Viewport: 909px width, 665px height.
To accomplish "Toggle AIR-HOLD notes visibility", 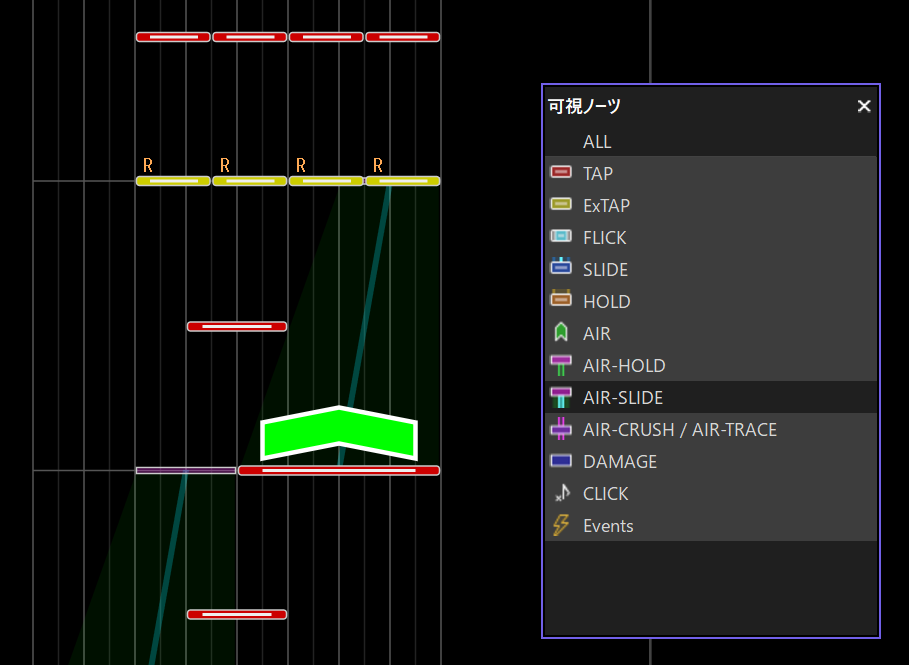I will coord(711,365).
